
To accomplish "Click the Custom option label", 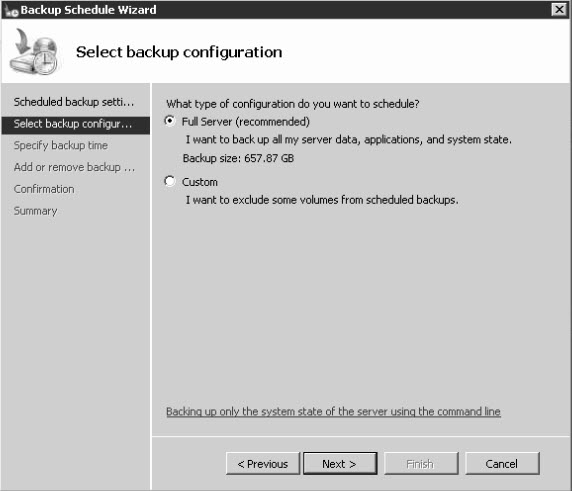I will (200, 182).
